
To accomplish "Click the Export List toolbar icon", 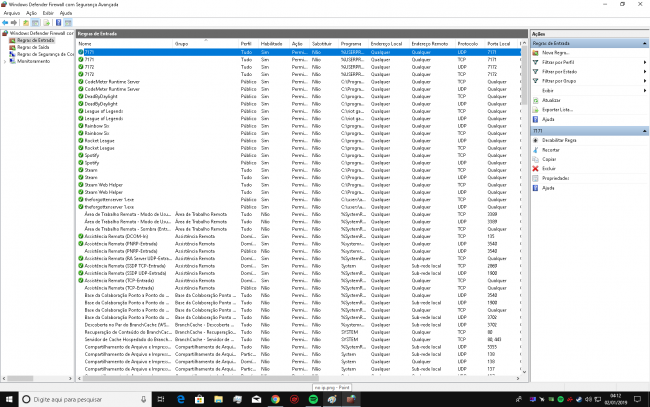I will pyautogui.click(x=46, y=23).
